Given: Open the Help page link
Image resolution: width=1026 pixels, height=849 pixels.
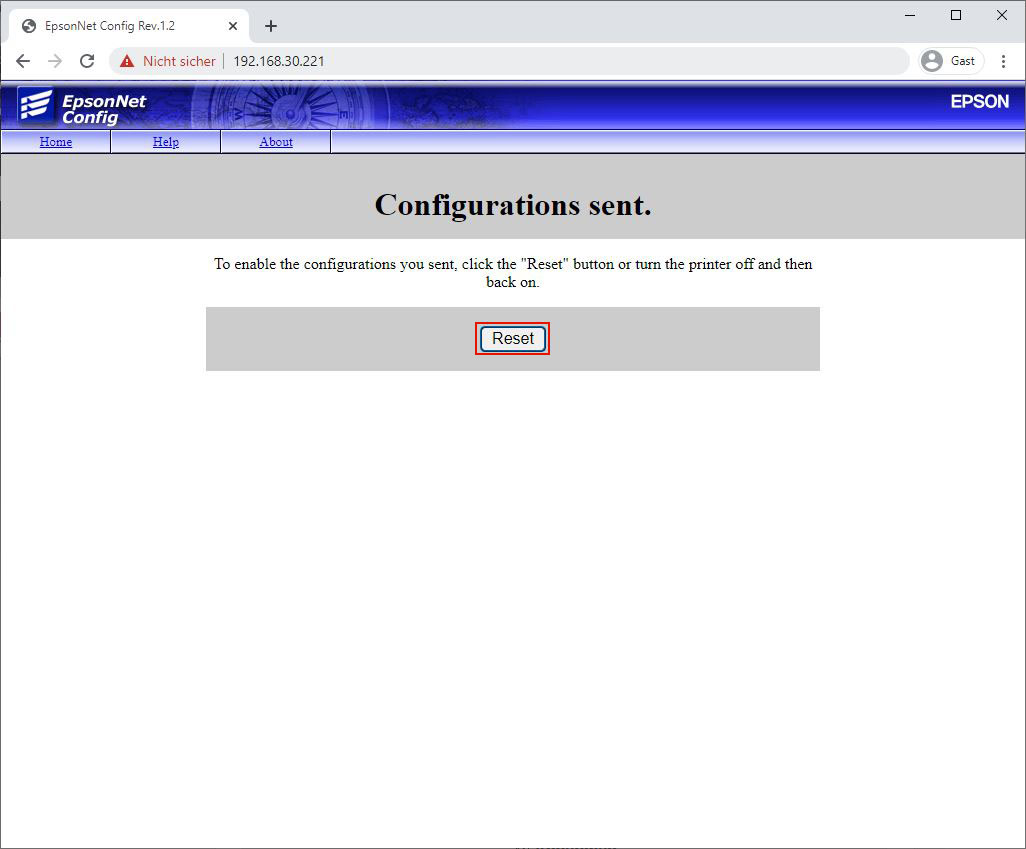Looking at the screenshot, I should (x=166, y=142).
